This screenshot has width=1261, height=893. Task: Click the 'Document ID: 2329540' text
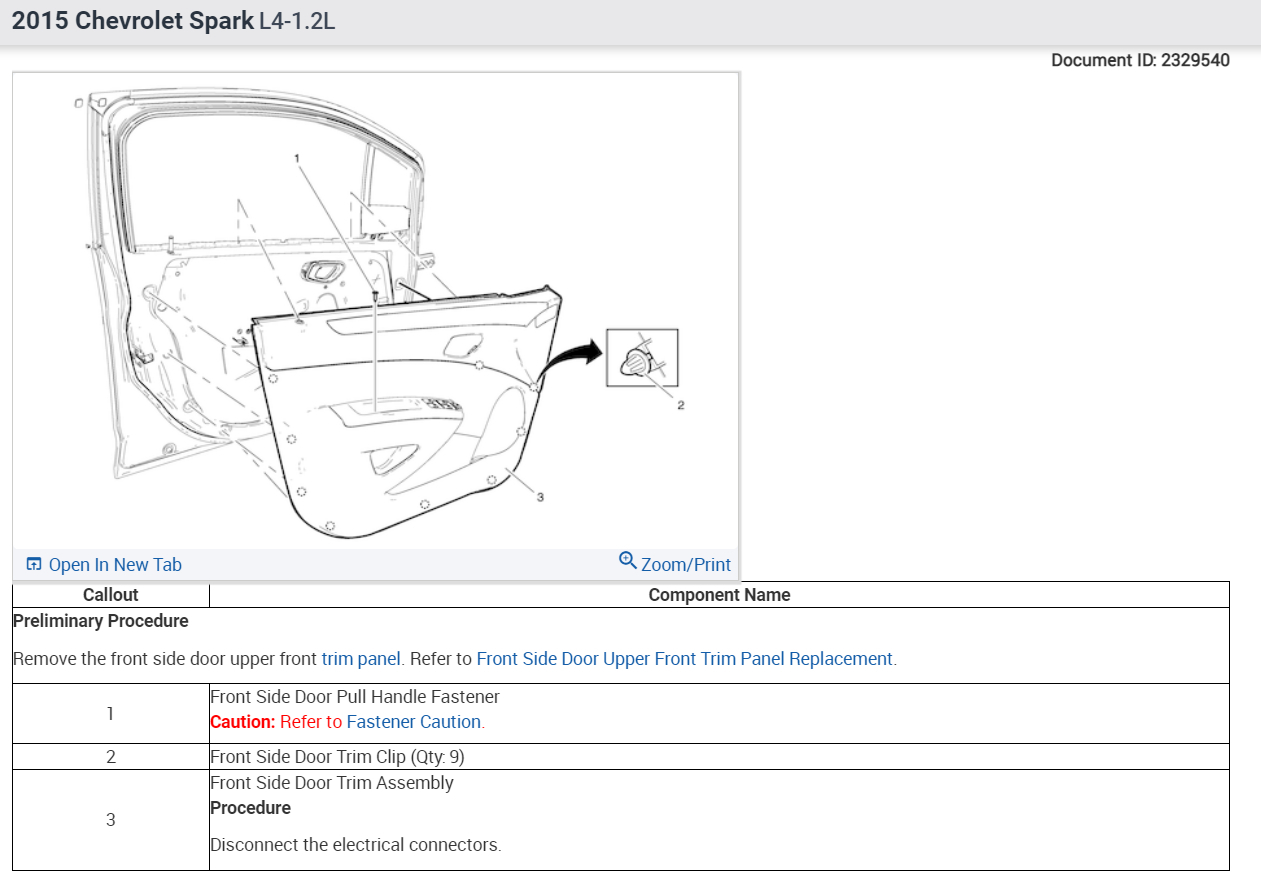point(1140,60)
